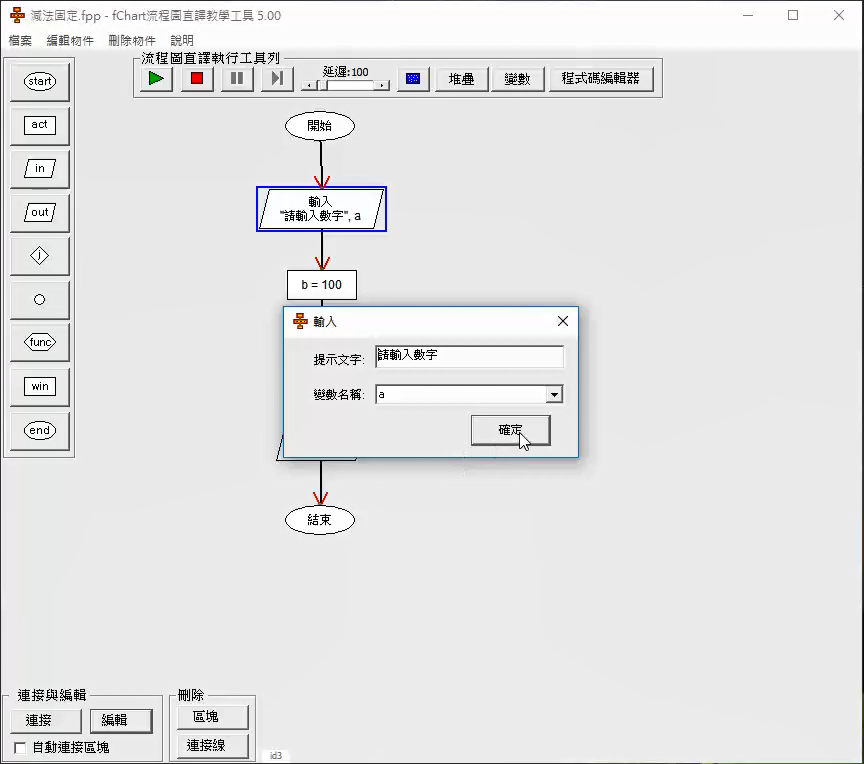Click the Step forward button

[277, 79]
